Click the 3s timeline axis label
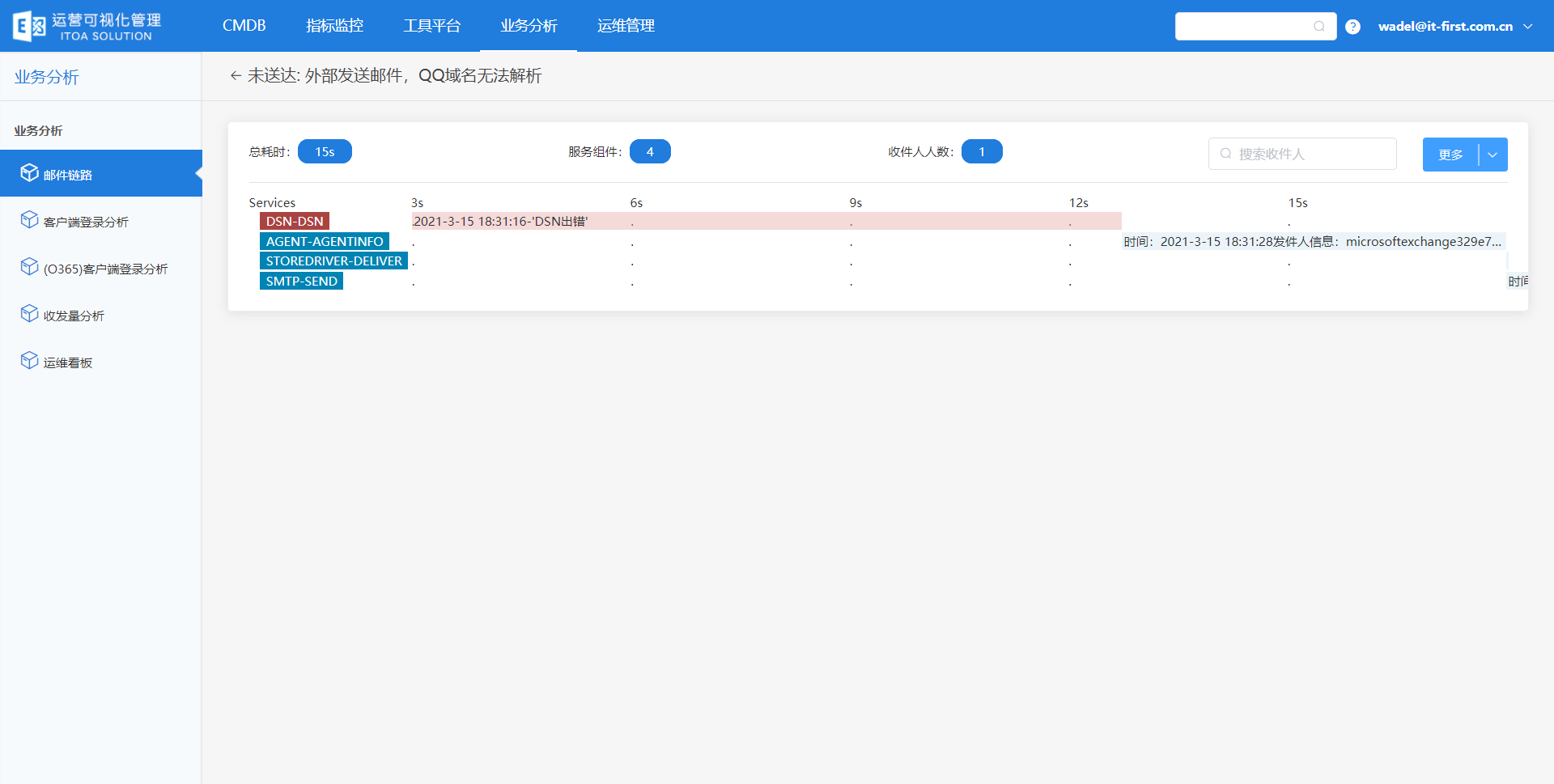 pos(417,202)
